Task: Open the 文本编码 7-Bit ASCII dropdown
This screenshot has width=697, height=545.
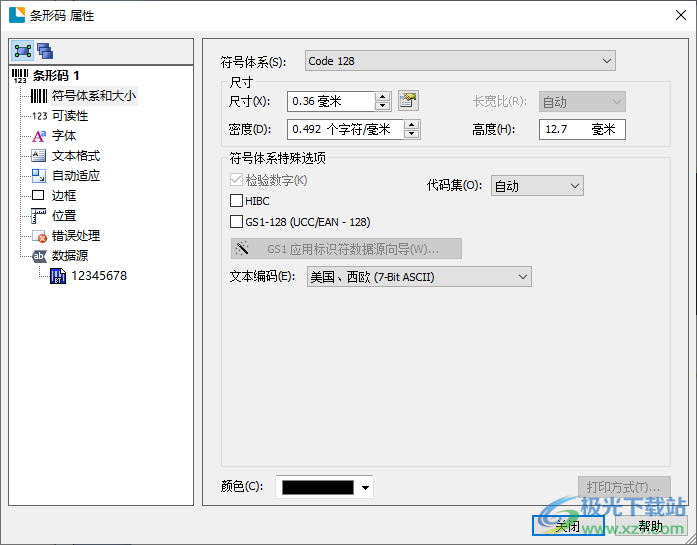Action: click(419, 277)
